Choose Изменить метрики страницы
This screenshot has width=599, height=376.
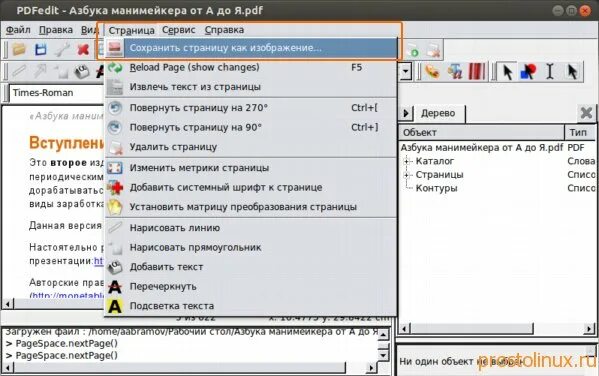click(x=251, y=168)
